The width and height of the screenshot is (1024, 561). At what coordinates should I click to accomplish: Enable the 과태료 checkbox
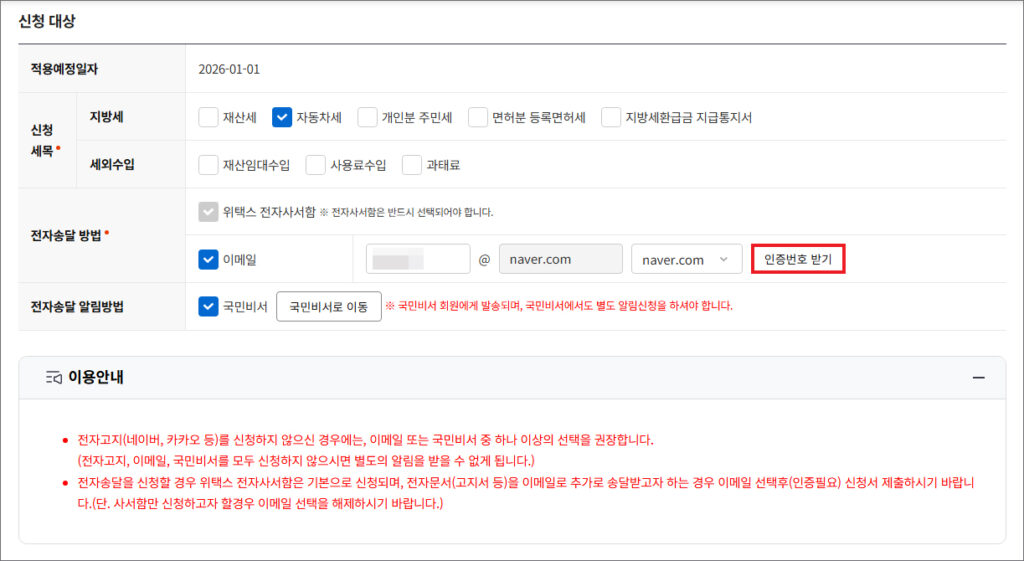412,165
